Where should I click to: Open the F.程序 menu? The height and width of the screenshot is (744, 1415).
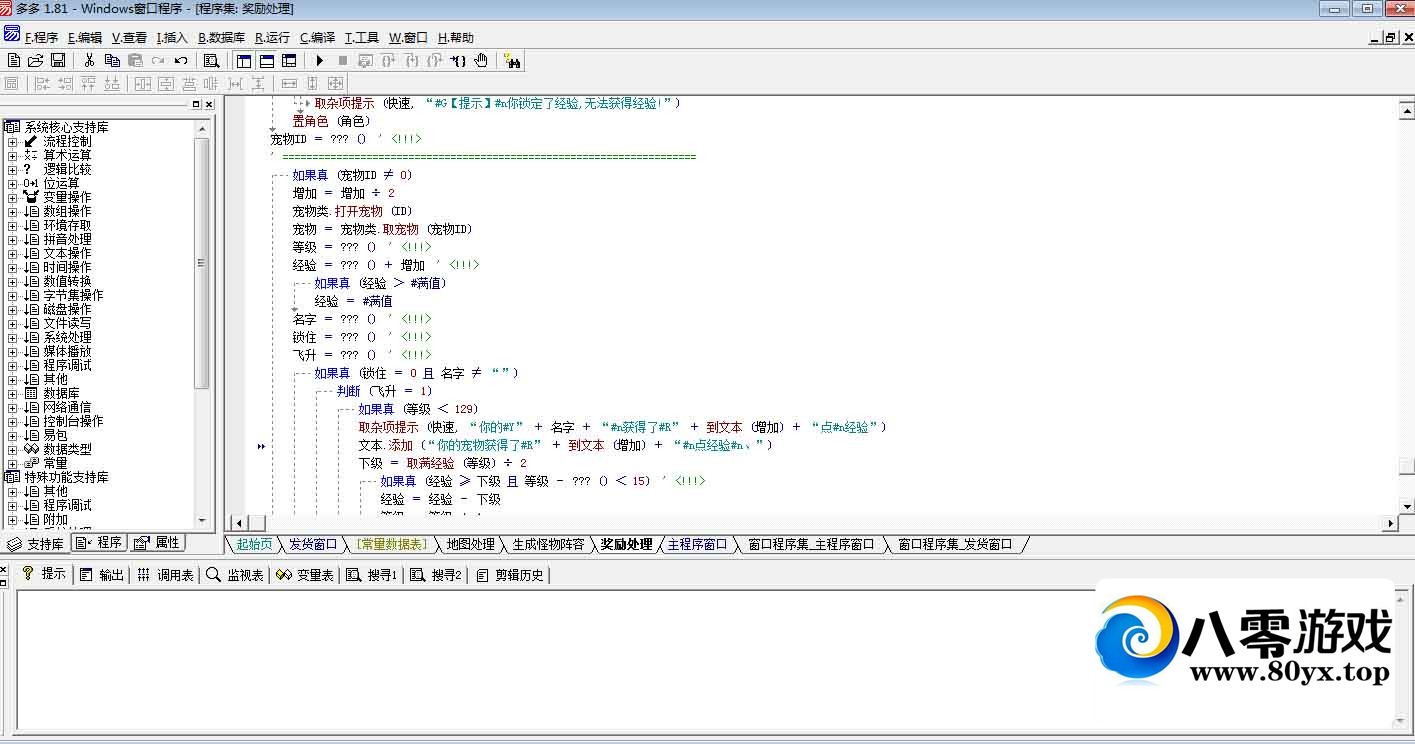click(41, 37)
